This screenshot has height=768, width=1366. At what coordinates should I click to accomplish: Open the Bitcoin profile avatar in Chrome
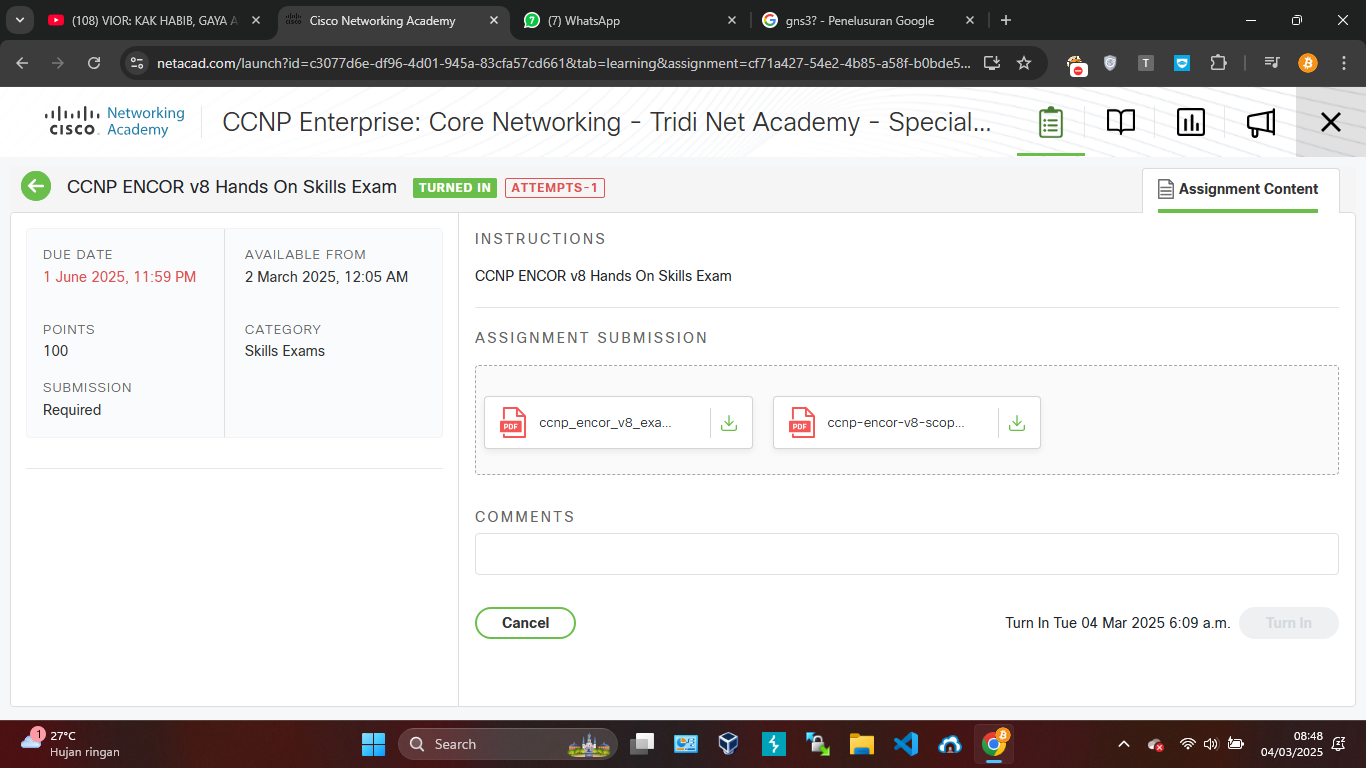coord(1308,63)
